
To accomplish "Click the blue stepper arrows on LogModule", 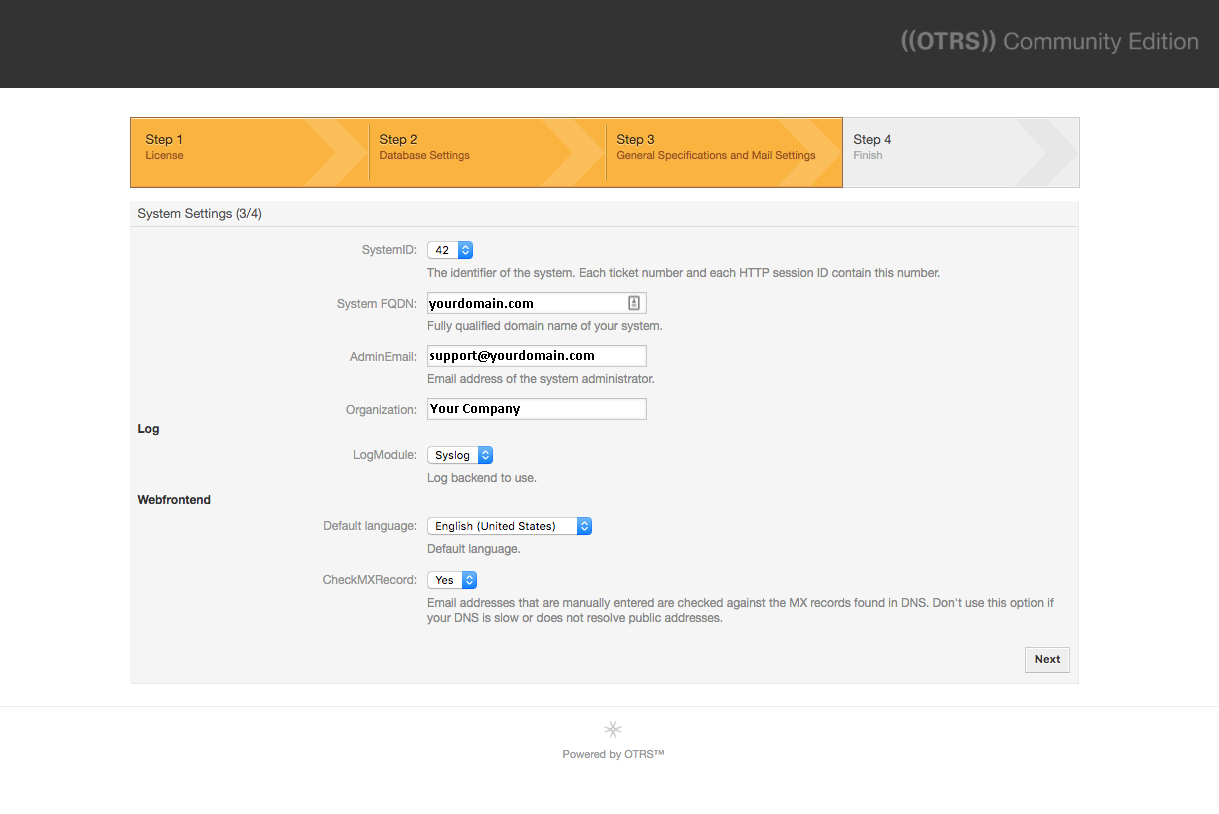I will tap(485, 455).
